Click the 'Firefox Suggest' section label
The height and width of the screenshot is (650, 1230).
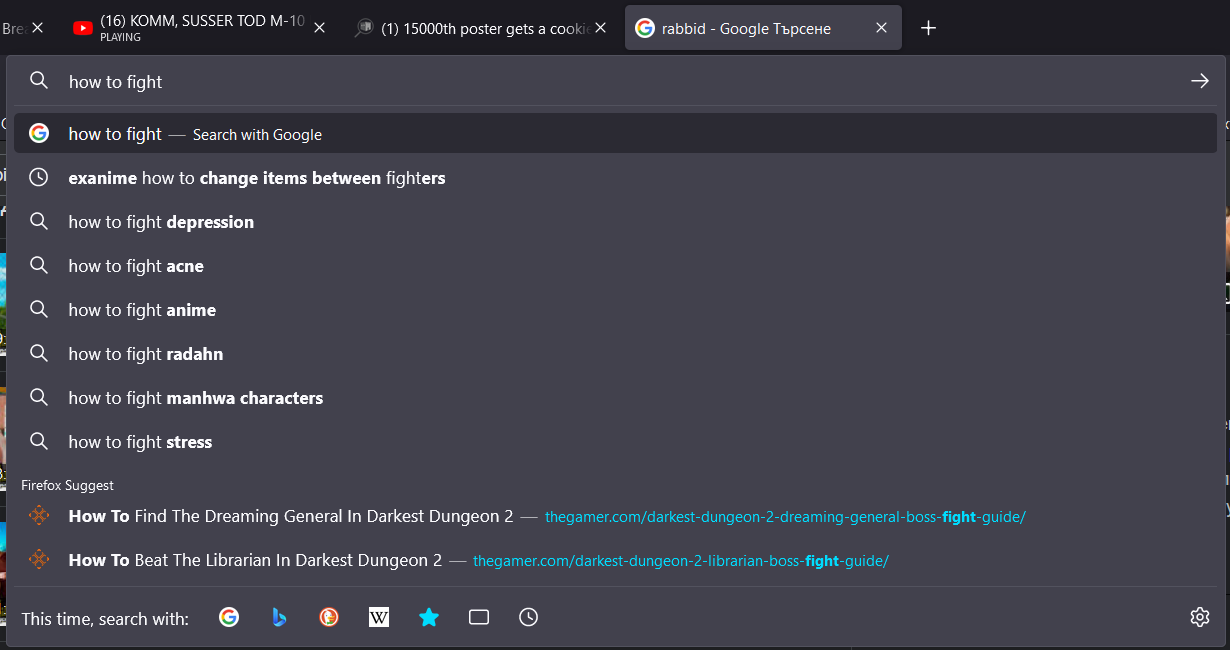[68, 485]
